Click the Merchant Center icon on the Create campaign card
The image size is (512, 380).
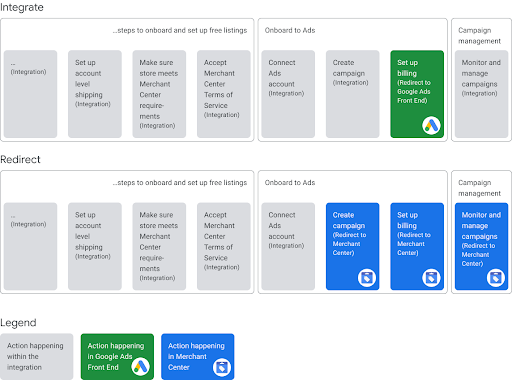[x=367, y=278]
